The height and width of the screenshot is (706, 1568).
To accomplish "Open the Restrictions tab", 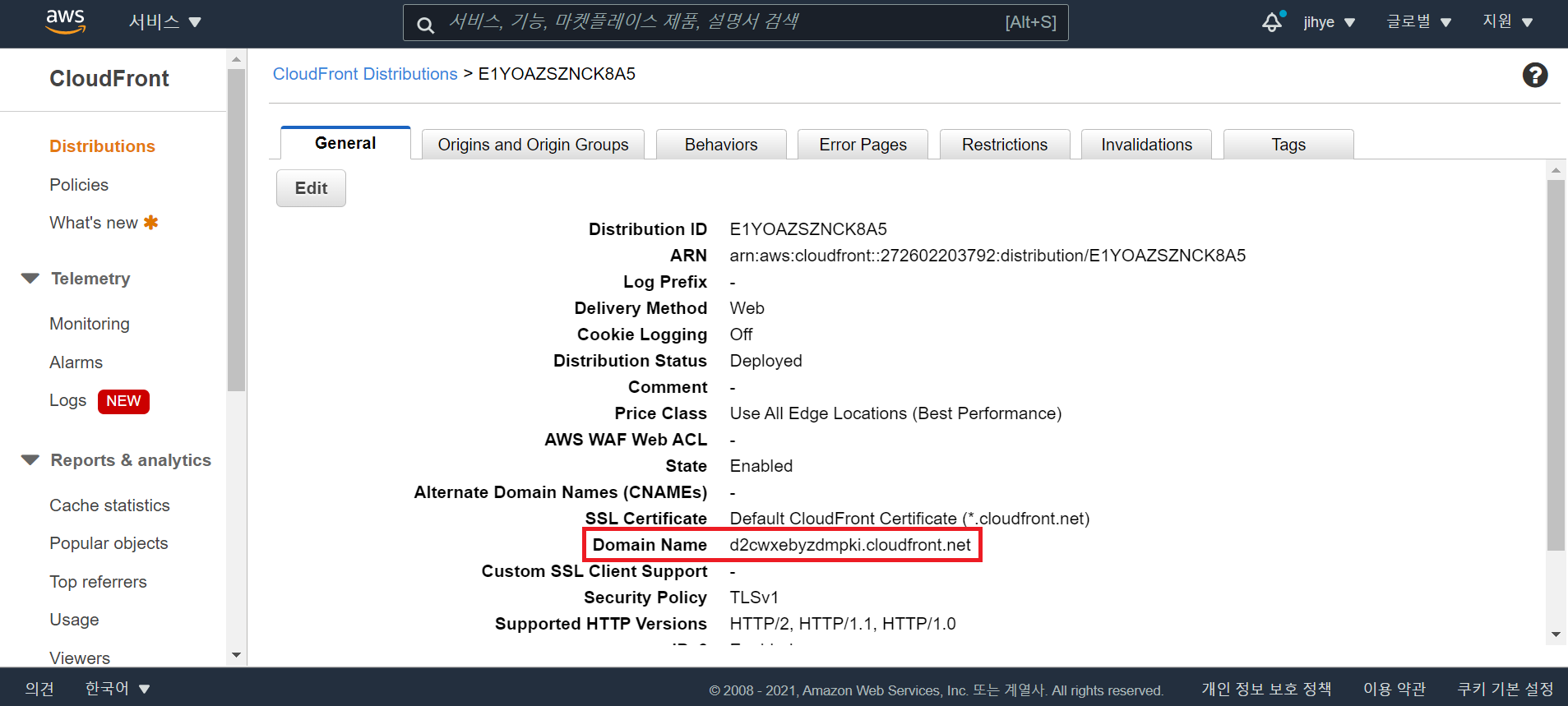I will (1005, 145).
